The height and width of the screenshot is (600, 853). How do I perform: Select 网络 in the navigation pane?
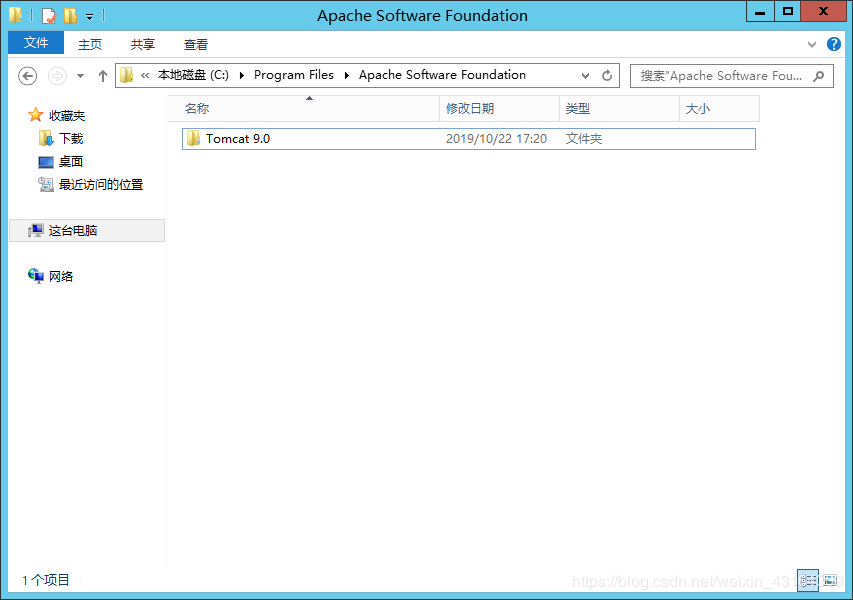pos(61,276)
